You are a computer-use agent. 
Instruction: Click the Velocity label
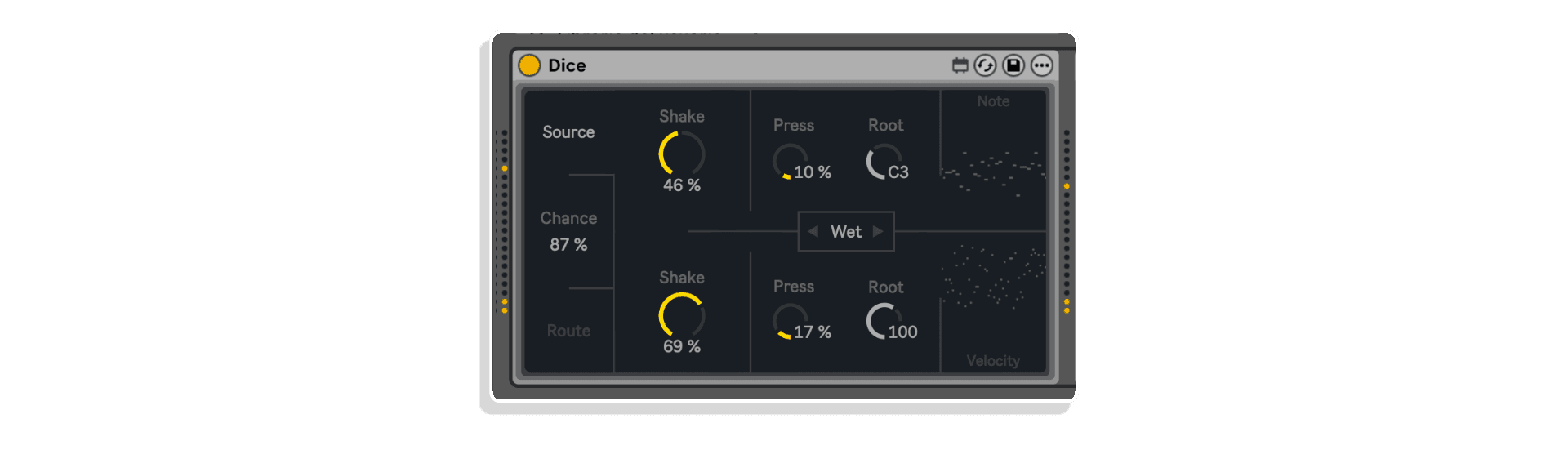pyautogui.click(x=993, y=361)
